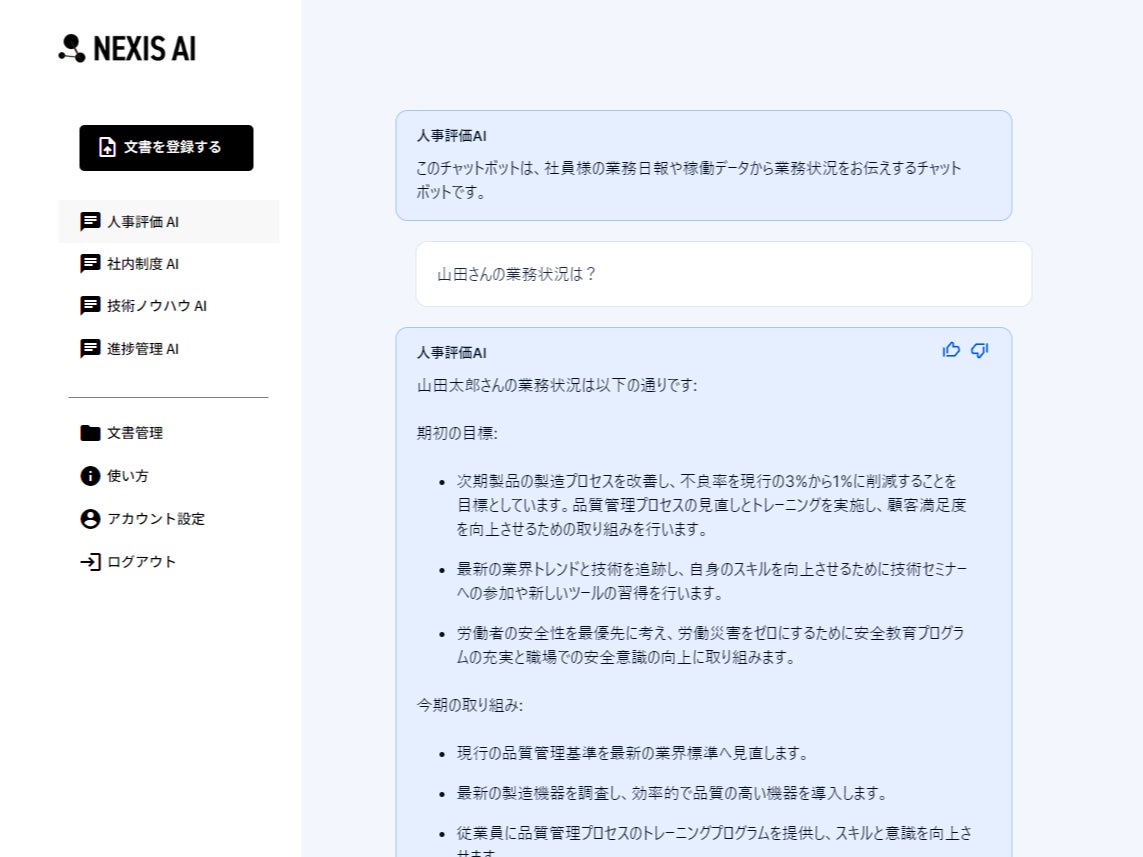Open the 社内制度 AI chat menu item

tap(168, 264)
